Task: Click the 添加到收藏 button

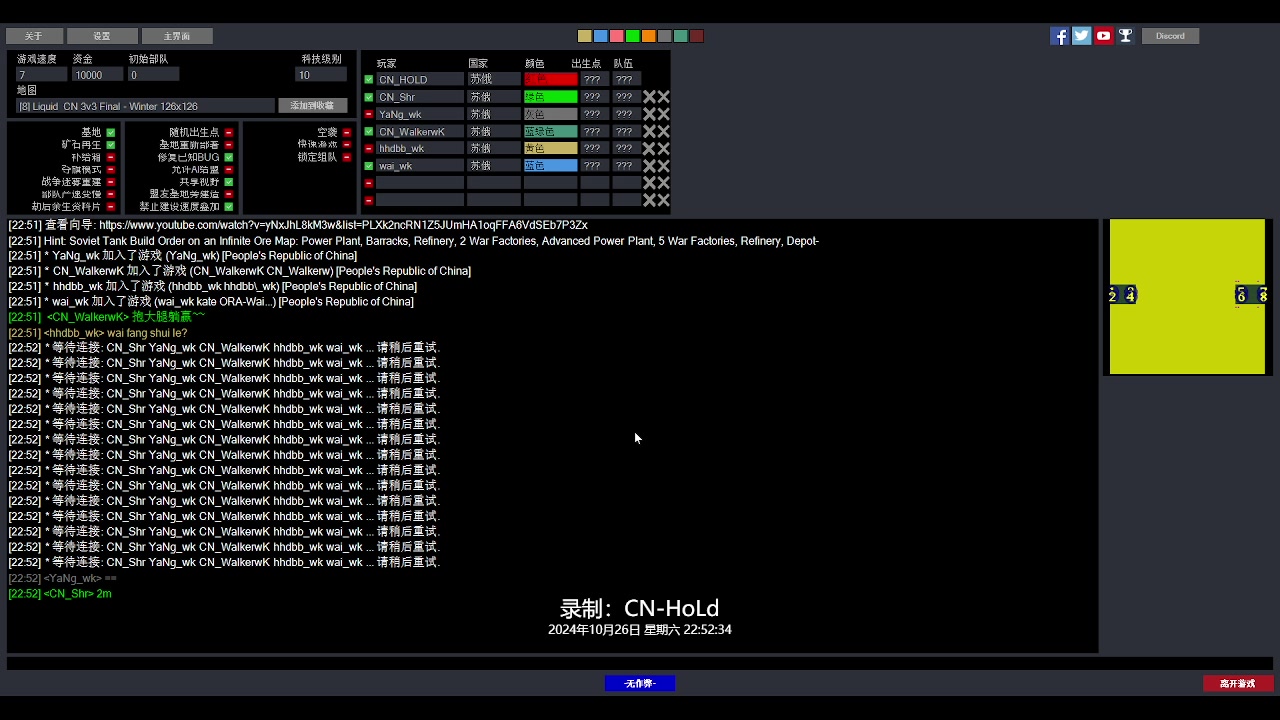Action: point(313,106)
